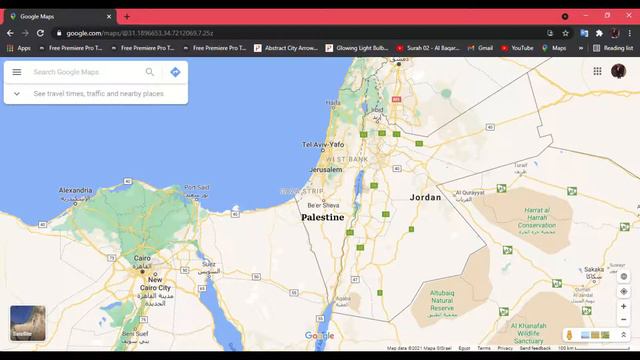640x360 pixels.
Task: Open the Abstract City Arrow bookmark
Action: point(286,48)
